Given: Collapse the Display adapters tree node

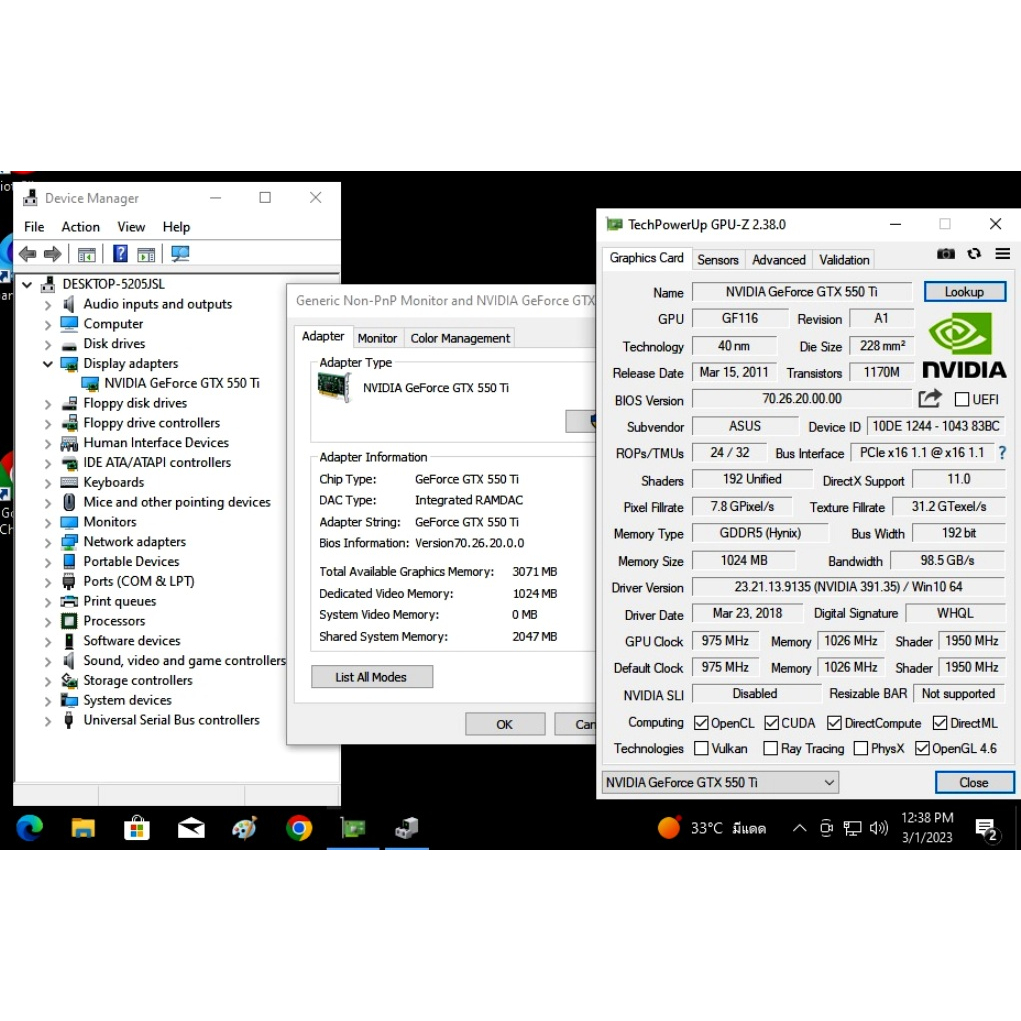Looking at the screenshot, I should point(48,363).
